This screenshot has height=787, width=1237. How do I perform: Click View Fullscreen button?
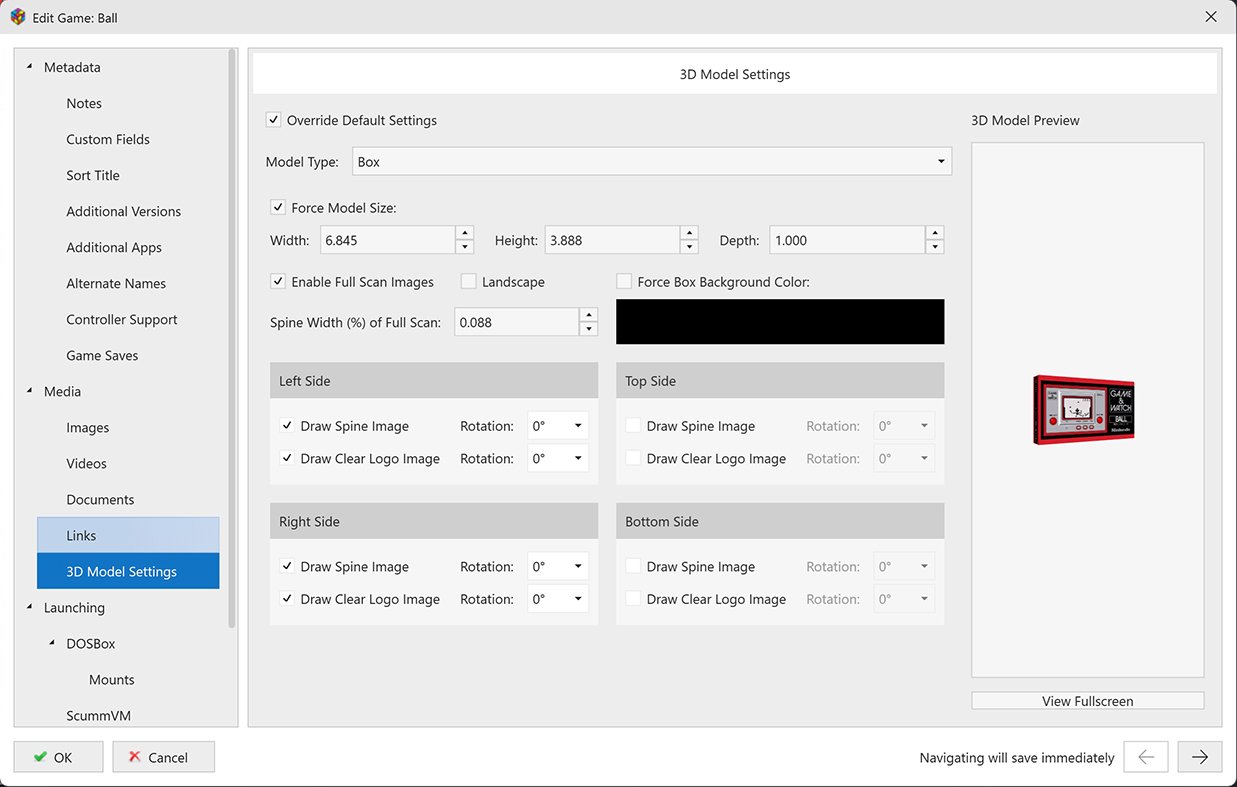1088,701
